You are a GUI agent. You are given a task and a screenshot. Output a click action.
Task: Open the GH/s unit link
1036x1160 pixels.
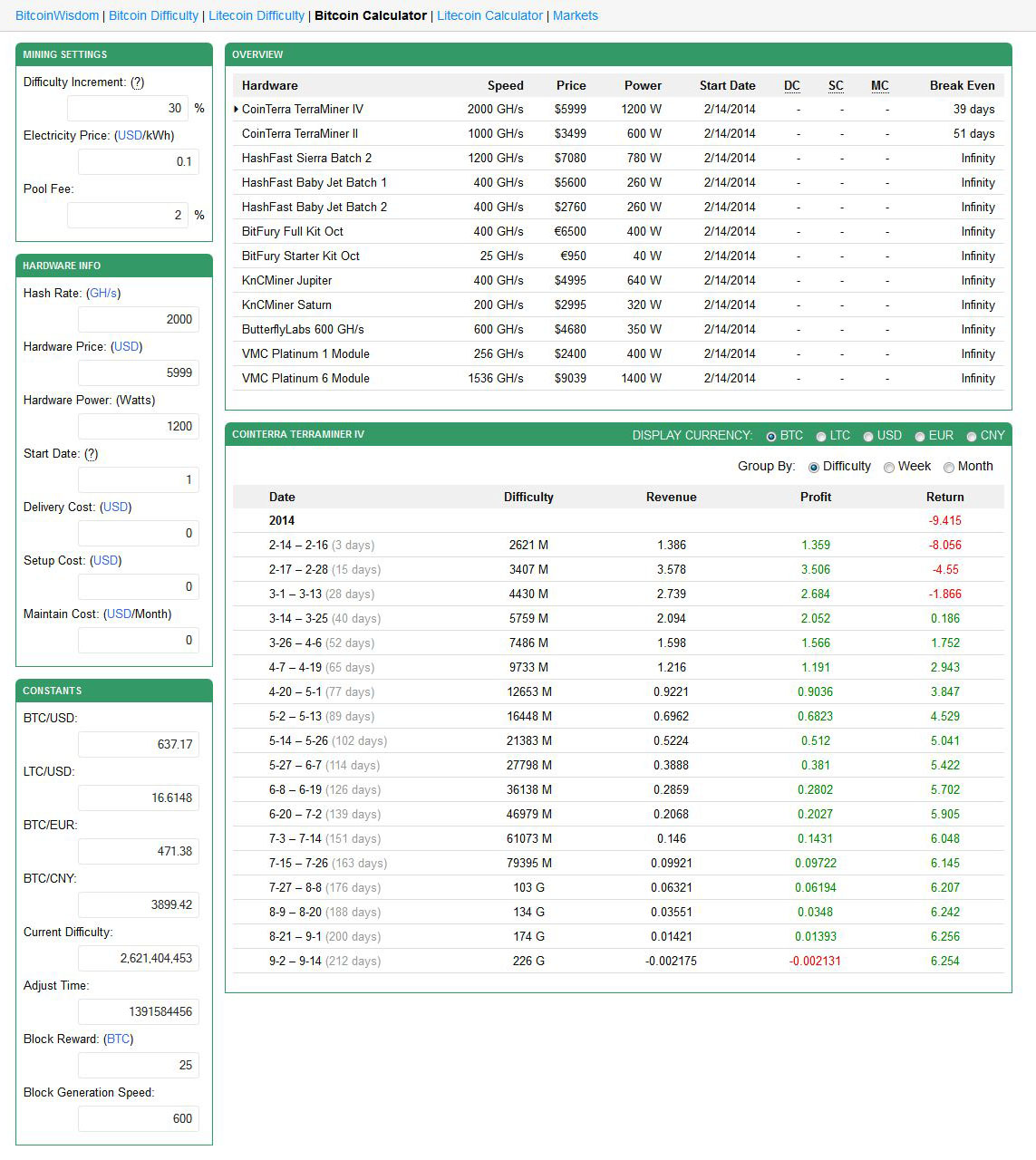click(103, 293)
